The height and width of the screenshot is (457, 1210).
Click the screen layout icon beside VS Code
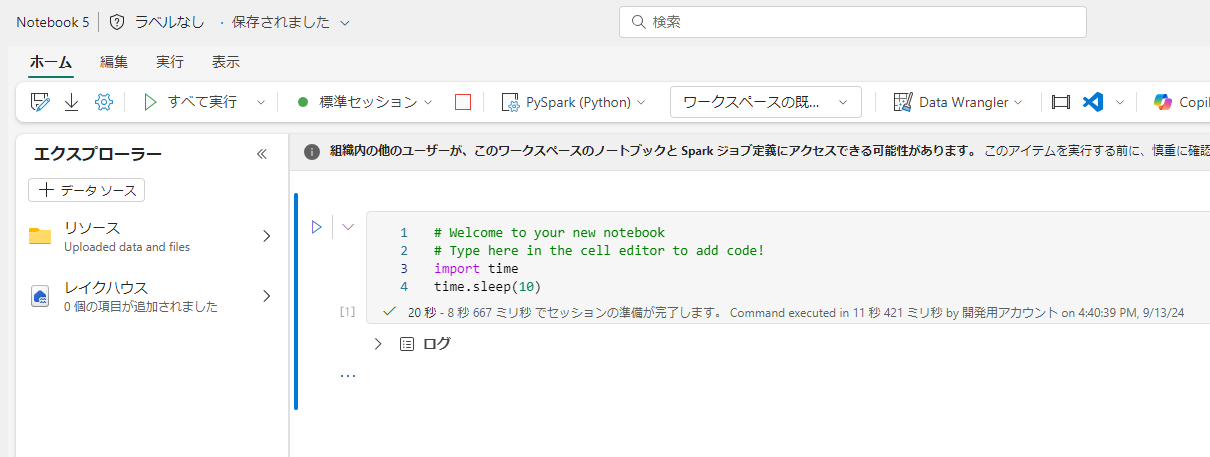[x=1061, y=102]
